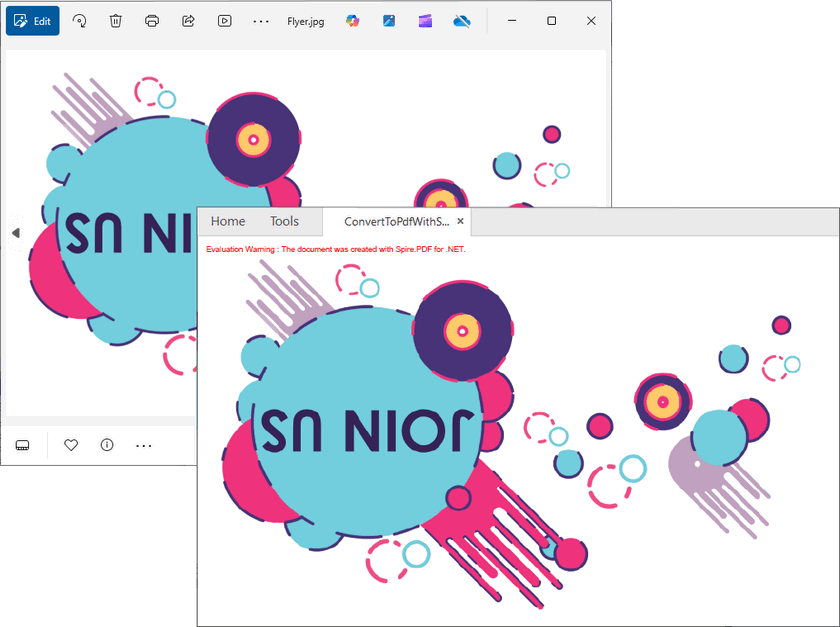This screenshot has width=840, height=627.
Task: Favorite the photo with the heart icon
Action: 71,445
